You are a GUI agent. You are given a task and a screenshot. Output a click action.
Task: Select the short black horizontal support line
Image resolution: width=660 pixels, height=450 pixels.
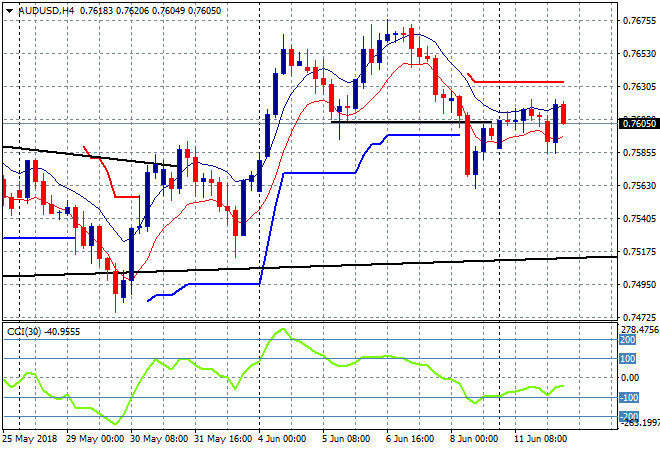pos(400,122)
